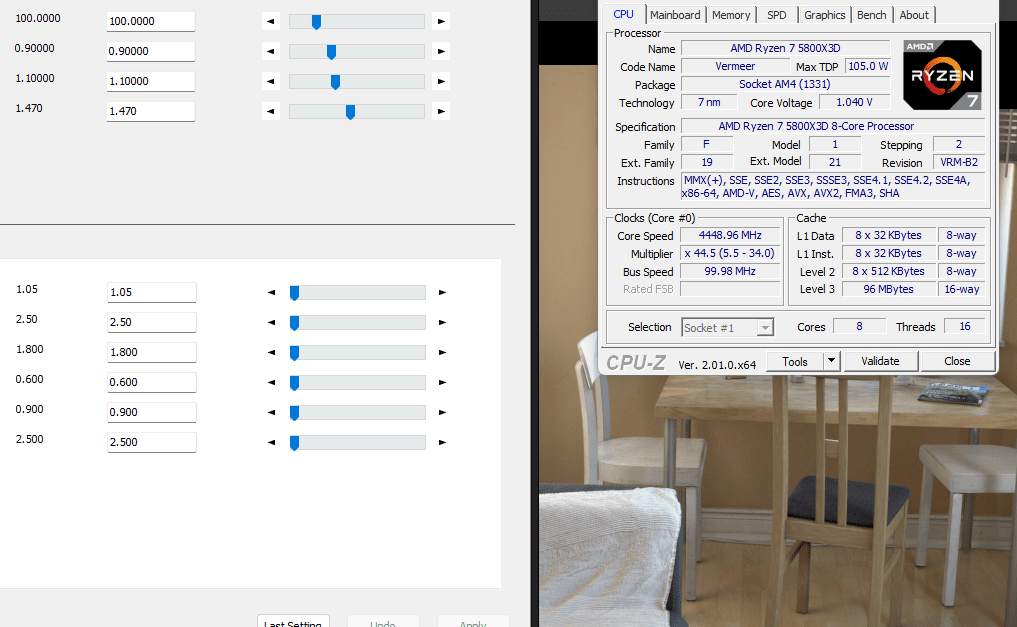1017x627 pixels.
Task: Click the Package value Socket AM4 (1331)
Action: tap(784, 84)
